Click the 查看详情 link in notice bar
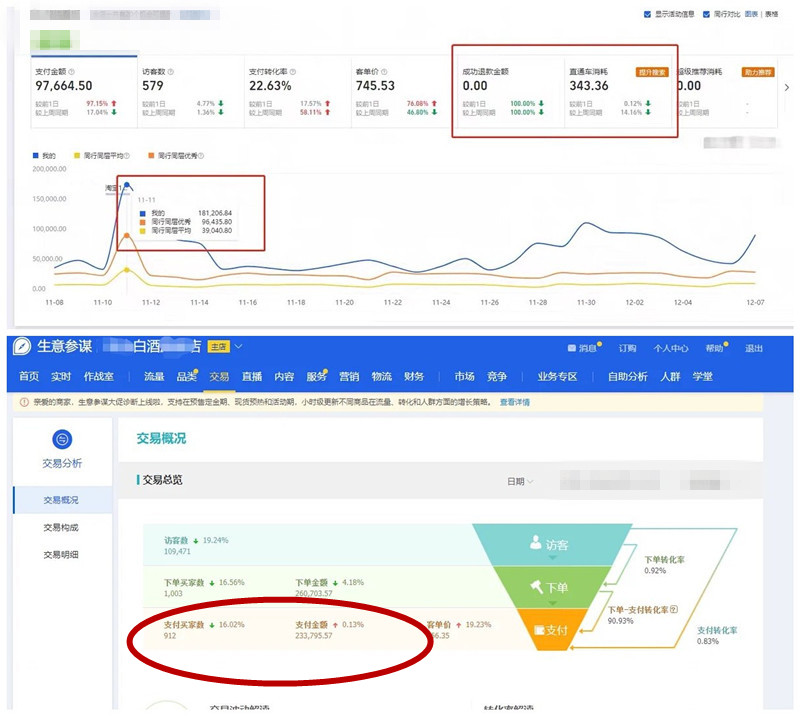Viewport: 800px width, 716px height. click(515, 402)
